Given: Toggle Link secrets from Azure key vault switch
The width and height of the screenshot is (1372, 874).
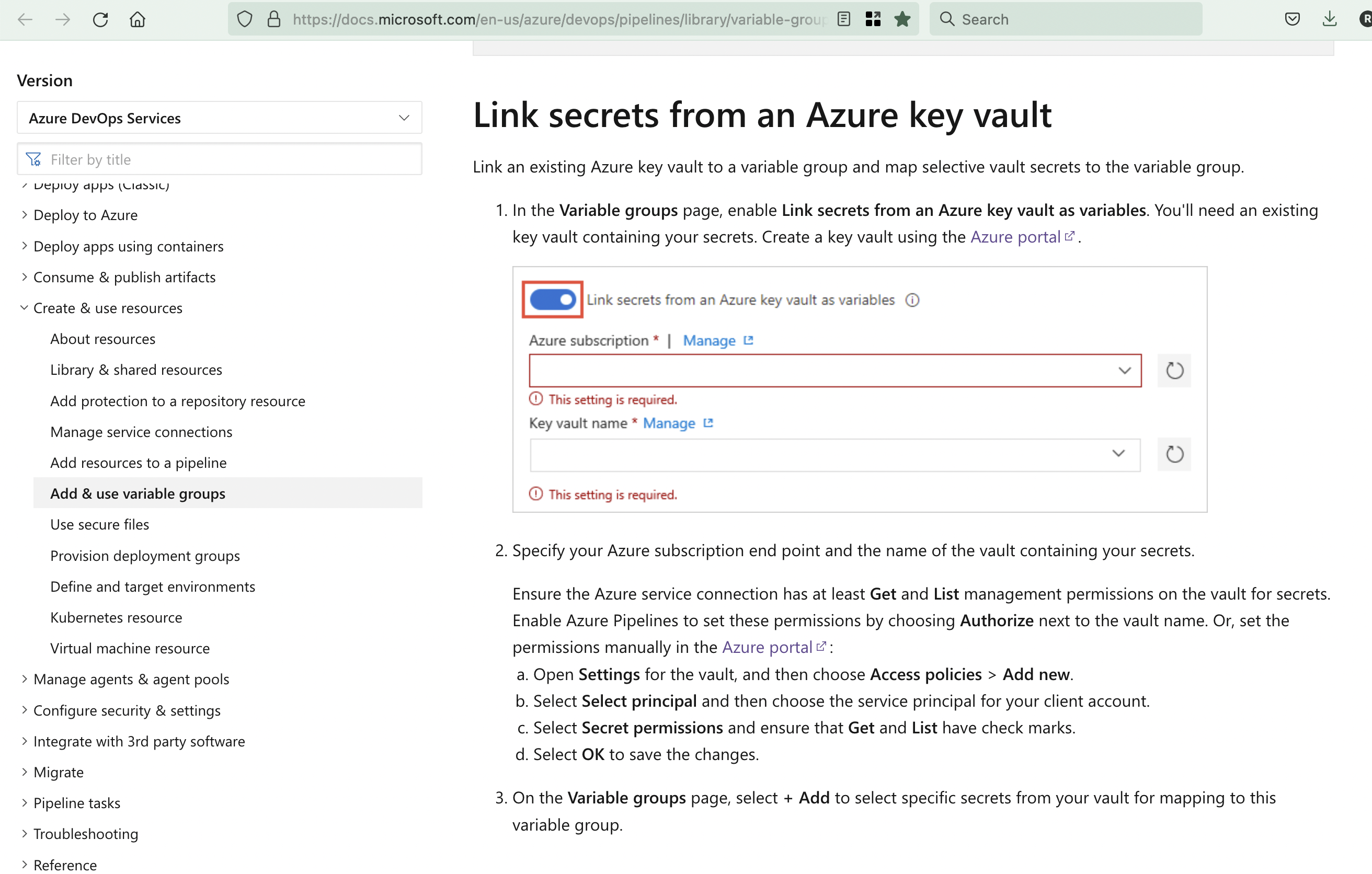Looking at the screenshot, I should (x=552, y=300).
